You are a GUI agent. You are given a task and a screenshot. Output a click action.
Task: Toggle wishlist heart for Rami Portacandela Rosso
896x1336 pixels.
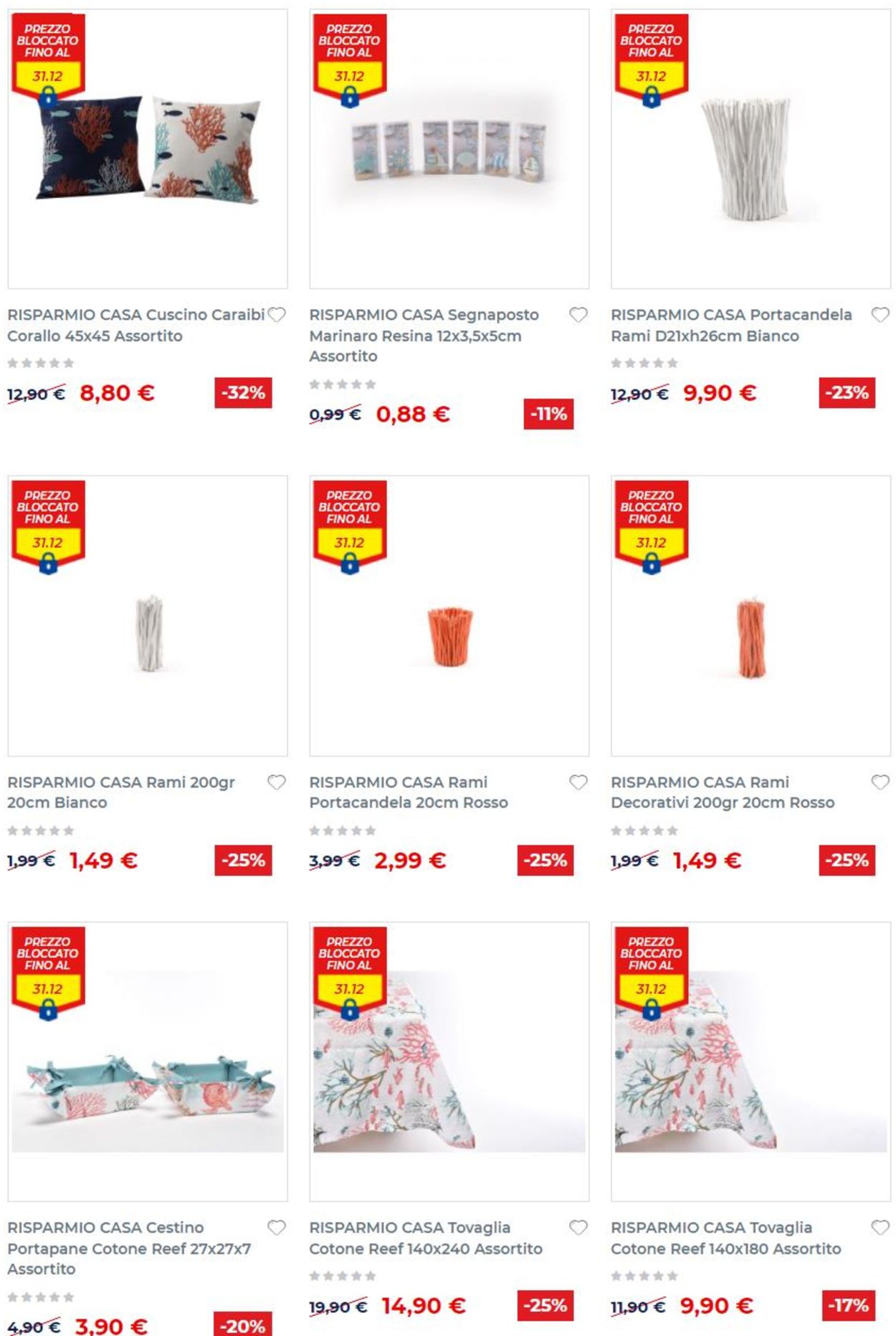click(x=578, y=782)
